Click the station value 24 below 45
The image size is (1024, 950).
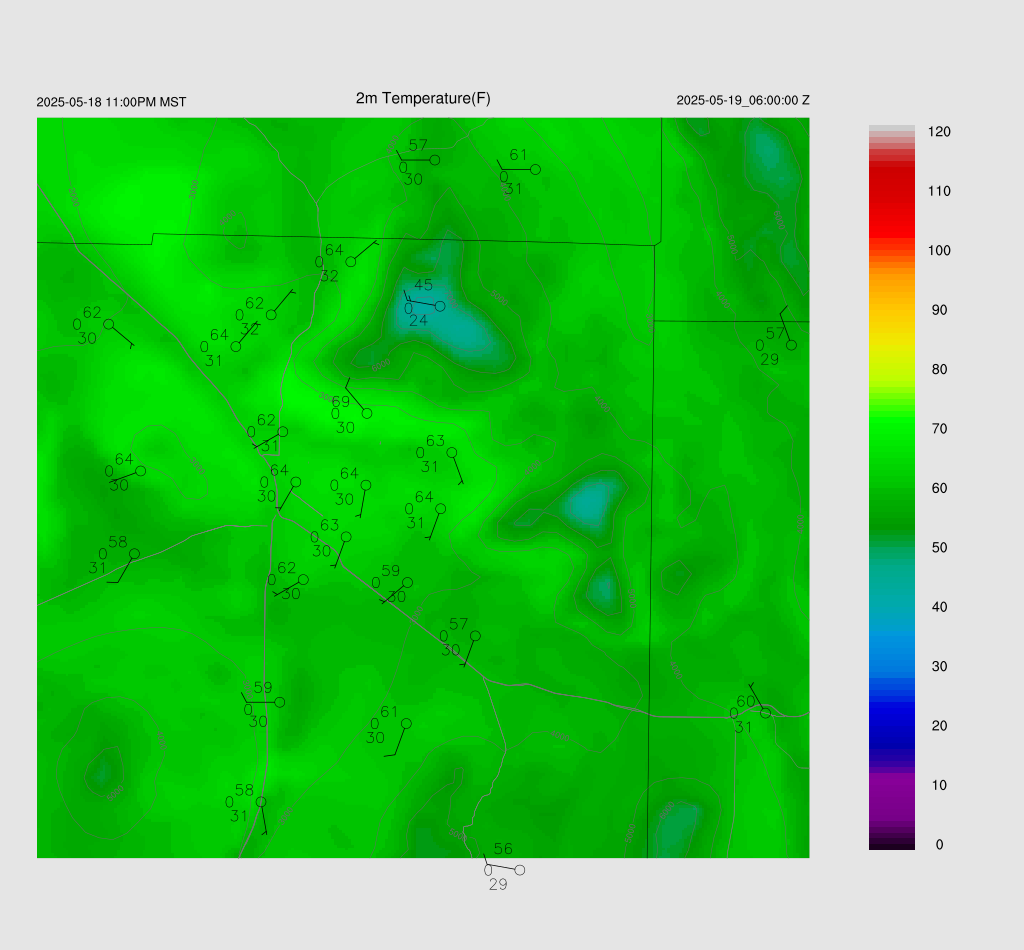click(418, 320)
